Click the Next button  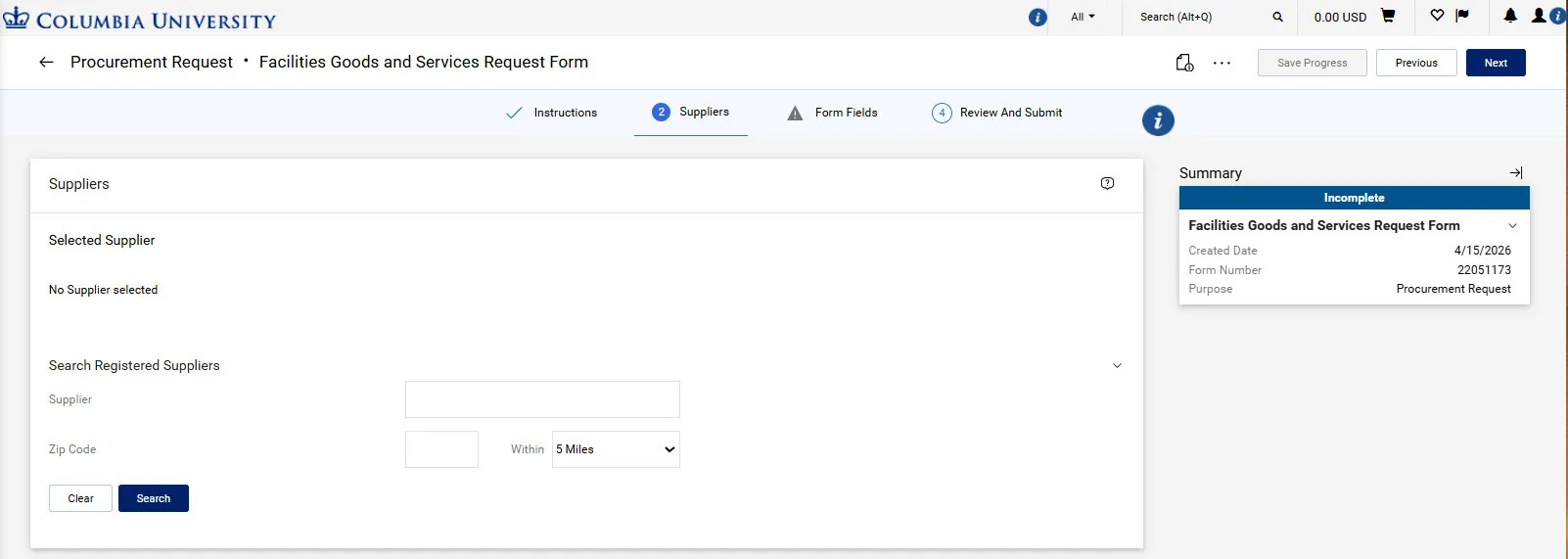tap(1496, 63)
